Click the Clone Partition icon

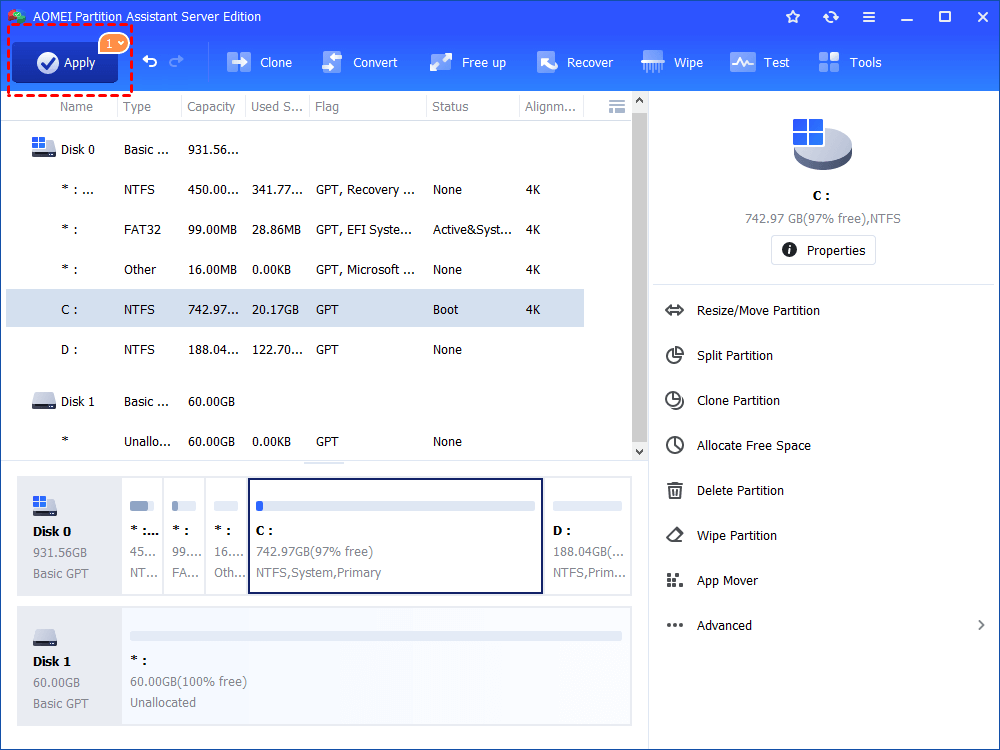675,401
